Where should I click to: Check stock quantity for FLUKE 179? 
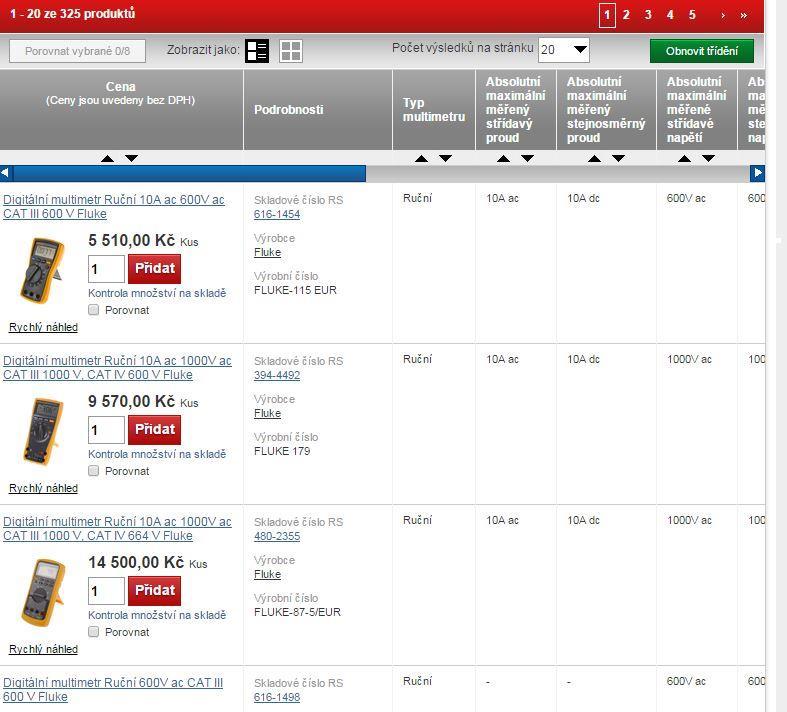157,454
